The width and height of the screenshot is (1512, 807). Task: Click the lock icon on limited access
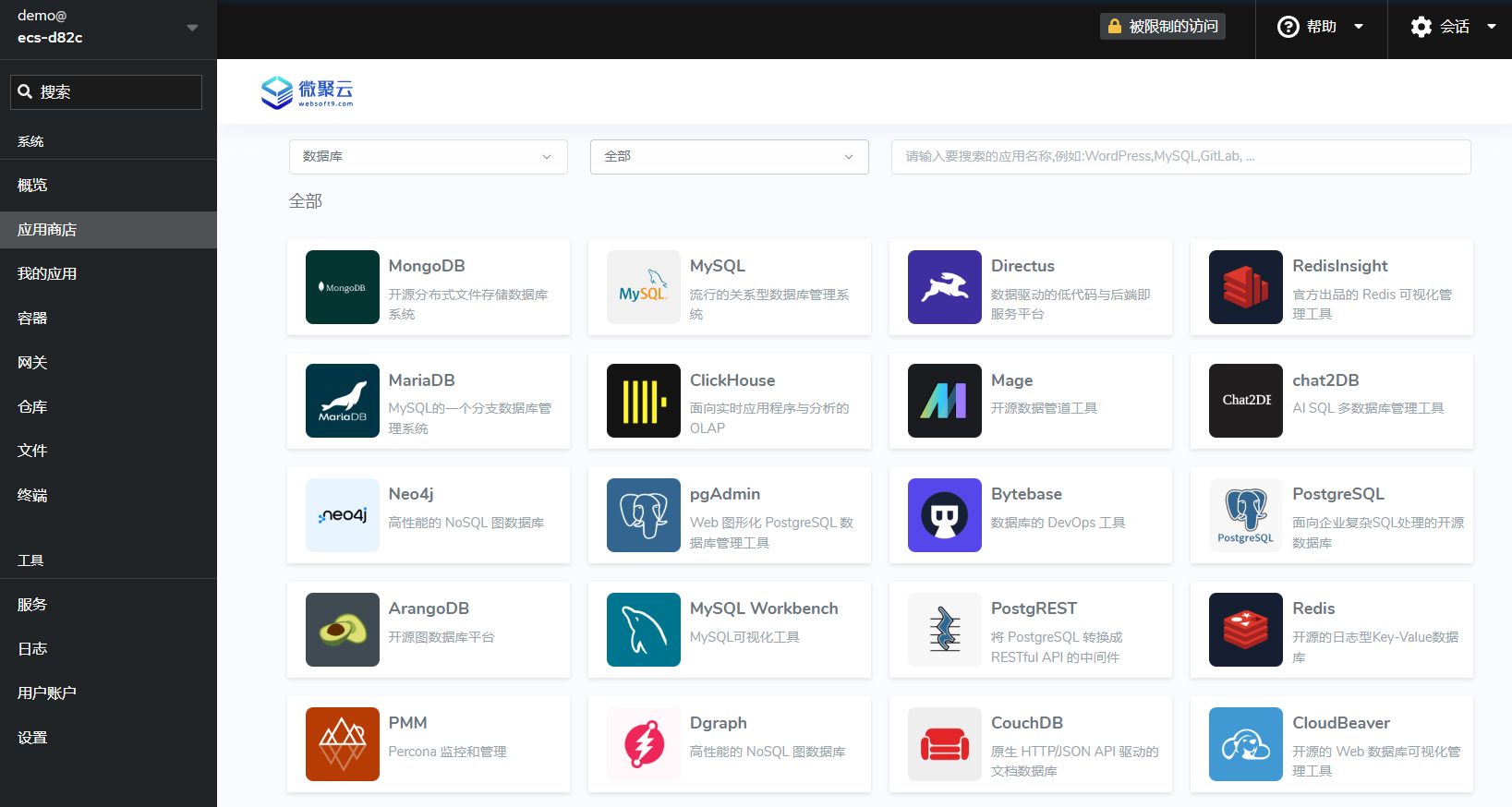point(1115,27)
